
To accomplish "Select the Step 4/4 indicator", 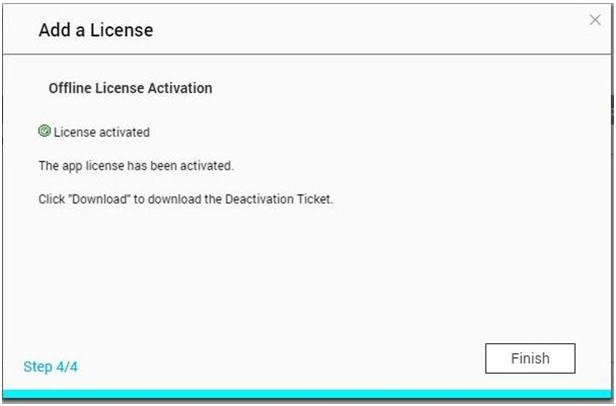I will [50, 367].
